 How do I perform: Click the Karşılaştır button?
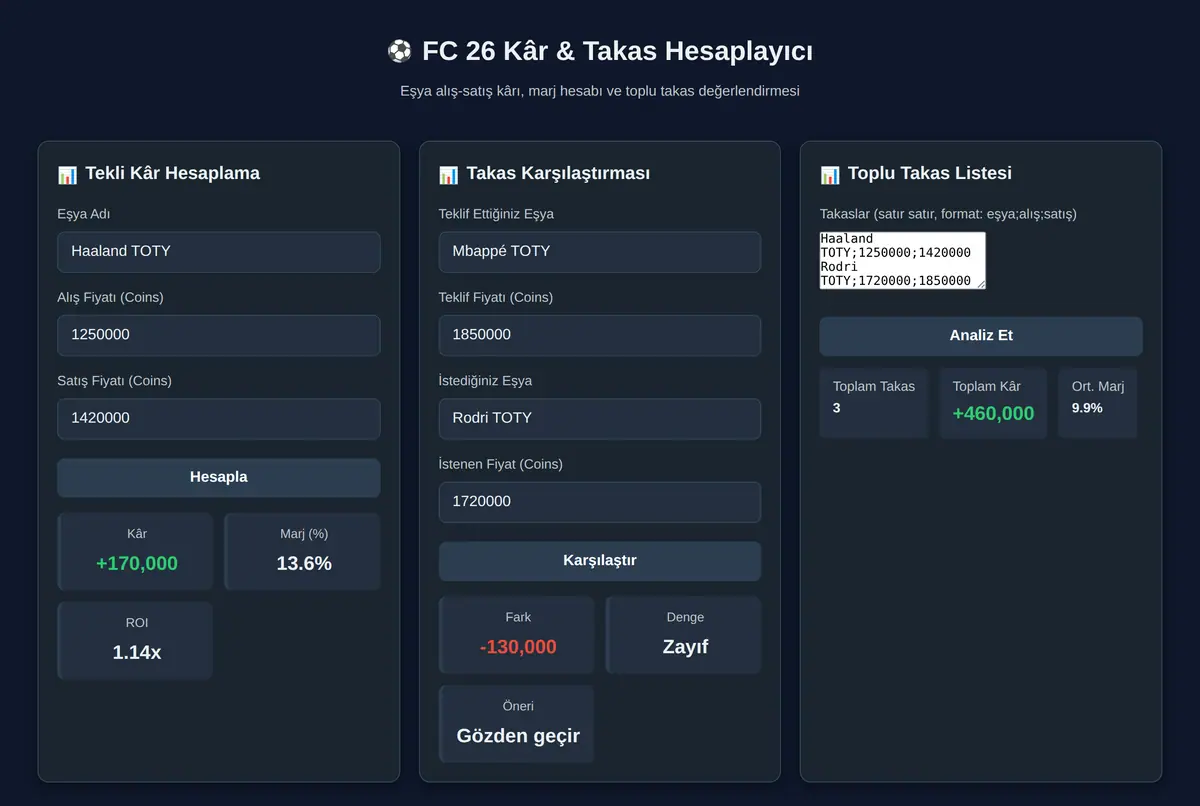(600, 561)
